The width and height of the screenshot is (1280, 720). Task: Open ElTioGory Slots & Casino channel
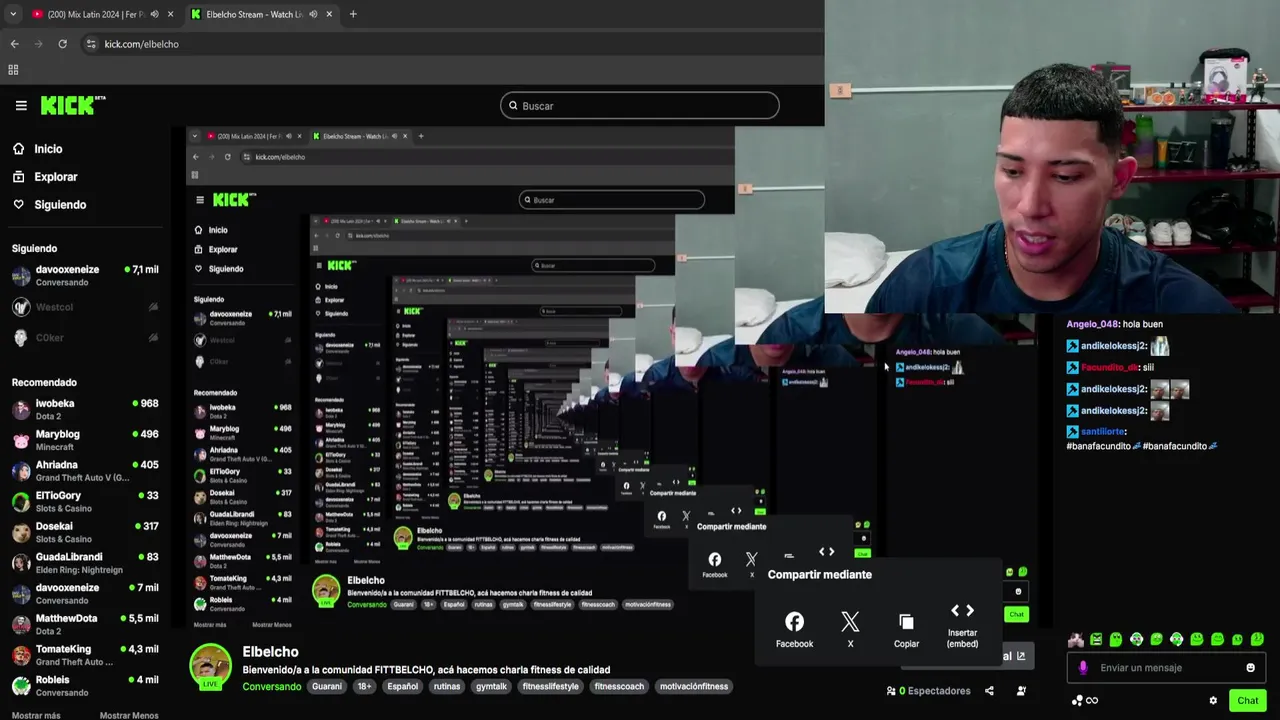pos(85,501)
